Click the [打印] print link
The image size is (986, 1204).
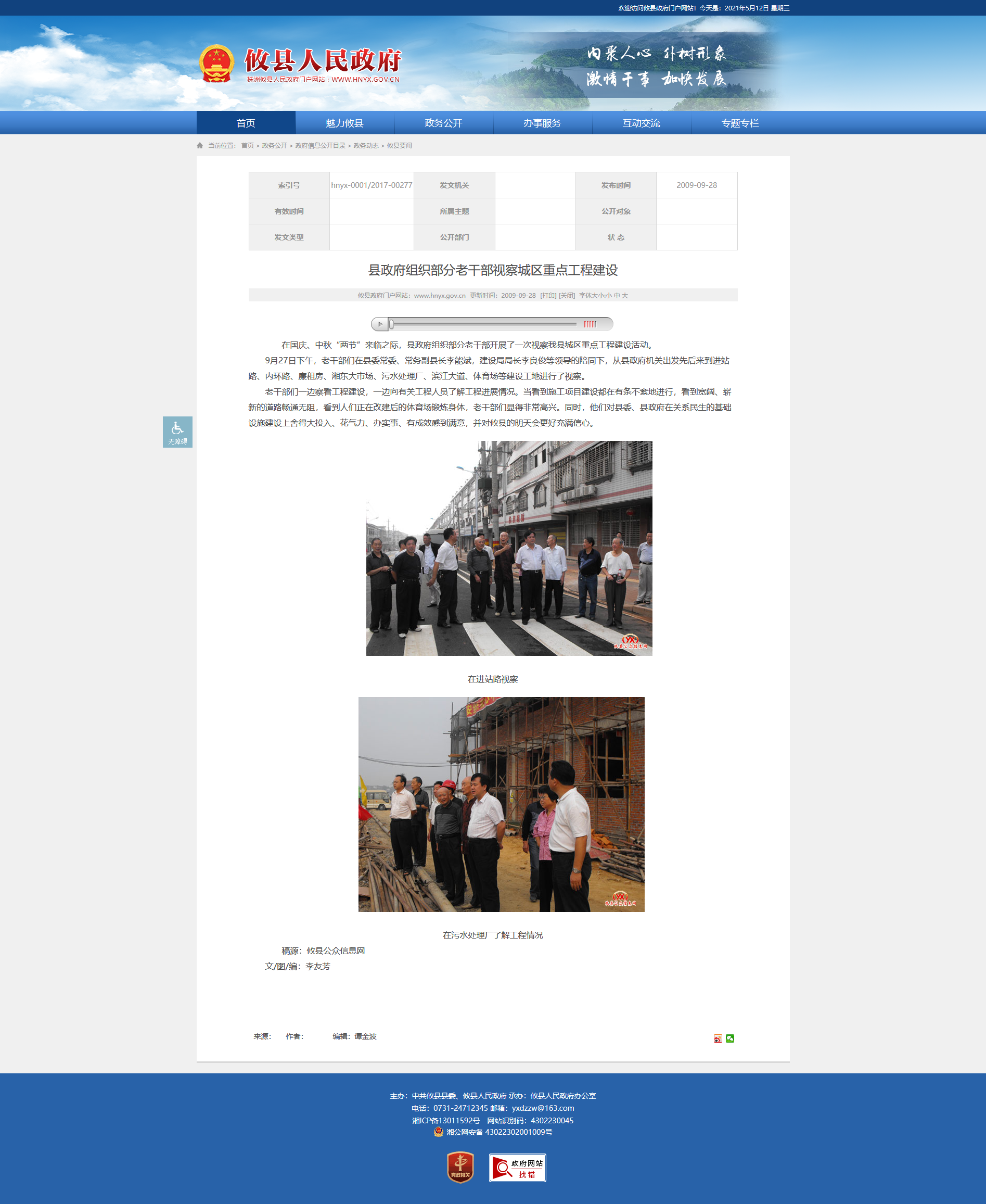pos(548,296)
